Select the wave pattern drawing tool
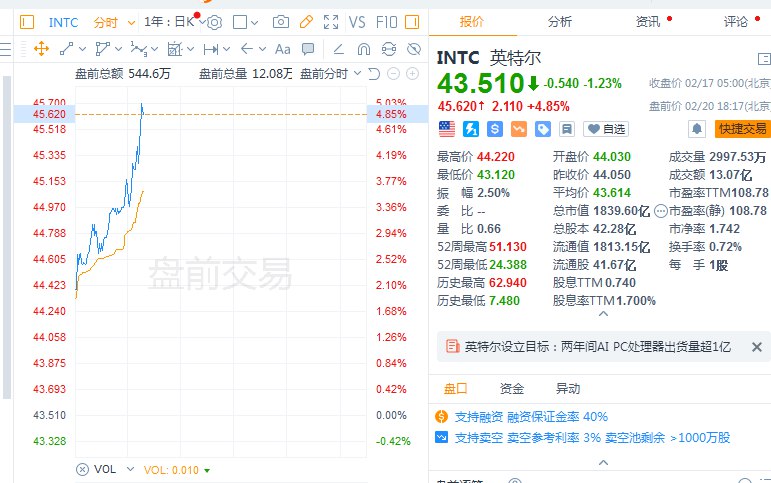Viewport: 771px width, 483px height. (x=139, y=49)
